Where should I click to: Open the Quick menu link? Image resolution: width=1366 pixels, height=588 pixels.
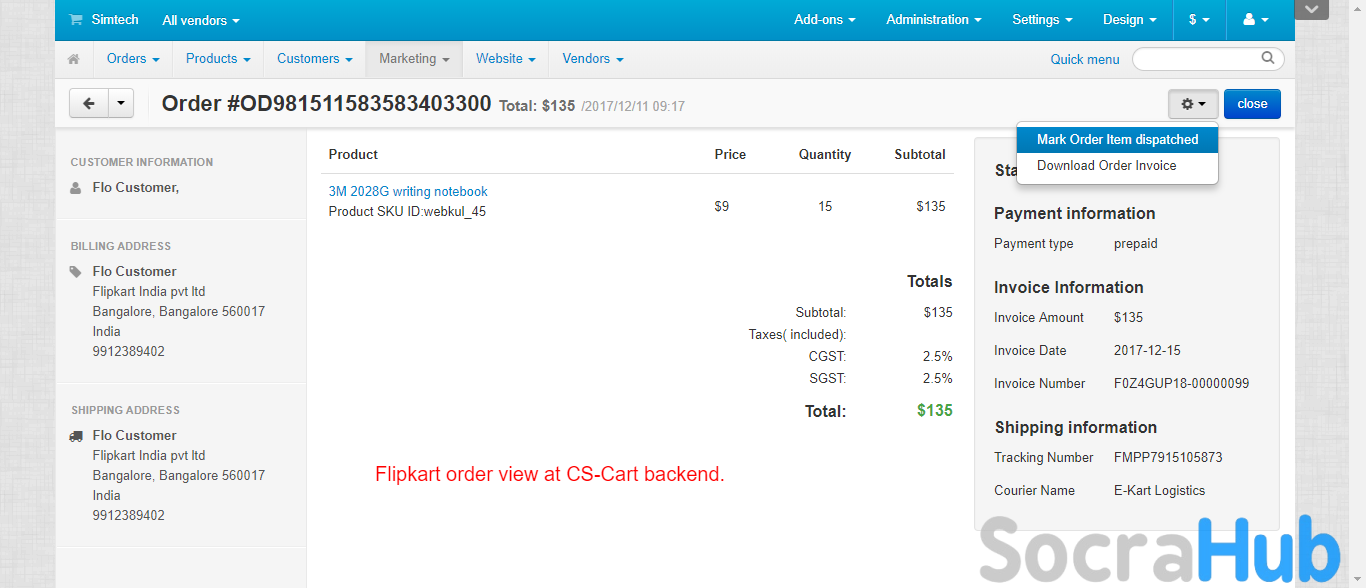click(1085, 60)
